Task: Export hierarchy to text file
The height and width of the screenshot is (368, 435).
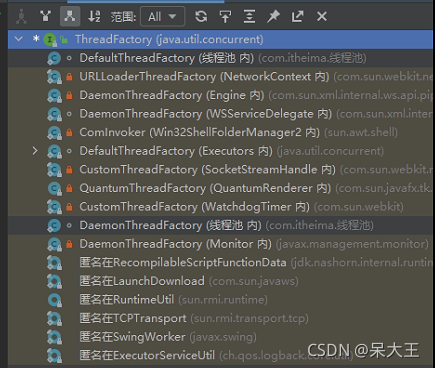Action: point(297,16)
